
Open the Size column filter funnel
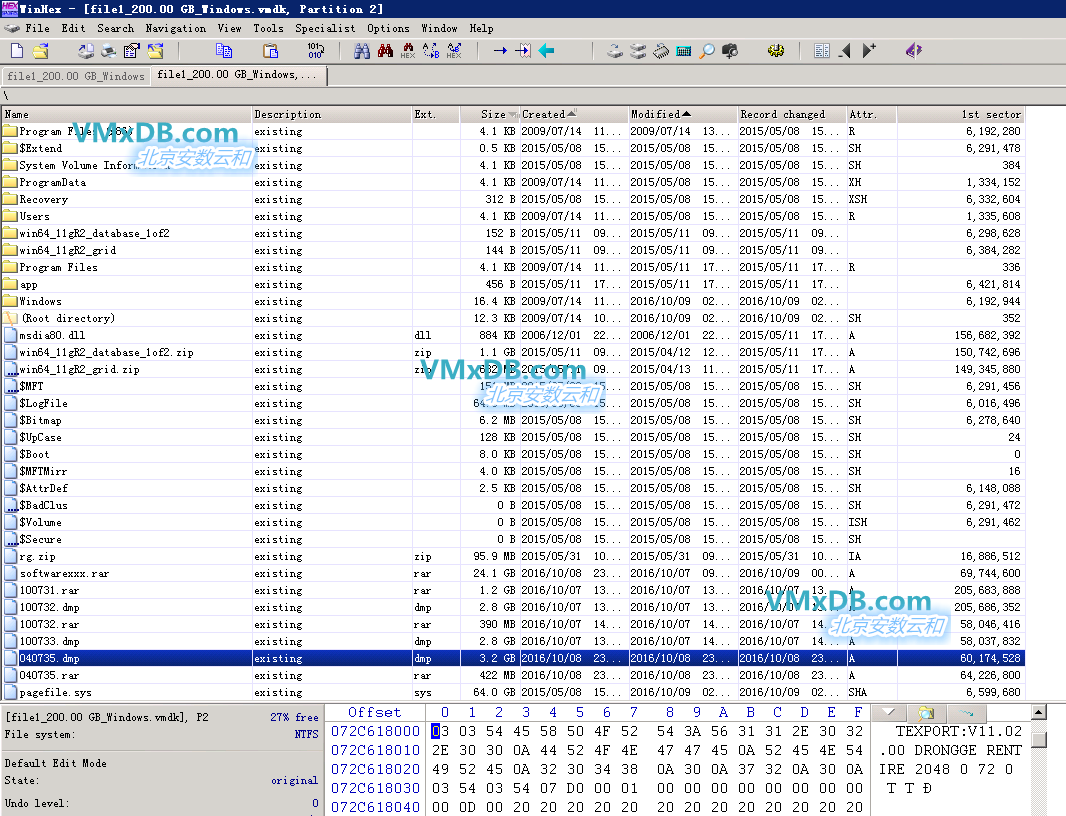pos(515,114)
